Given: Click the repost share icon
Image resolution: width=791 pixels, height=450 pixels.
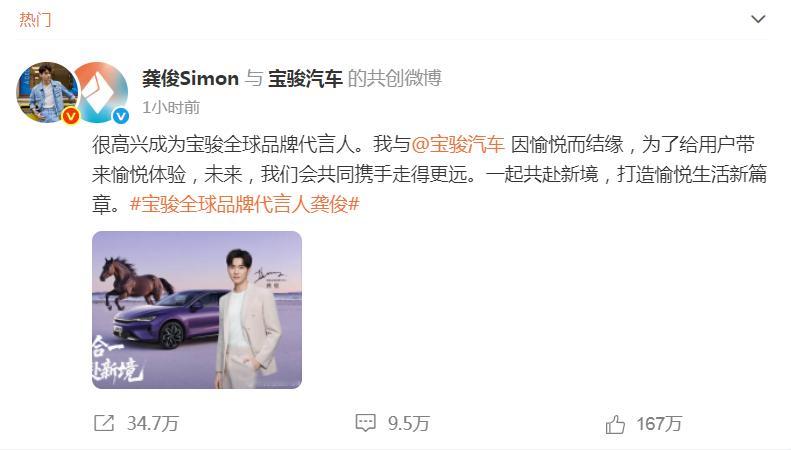Looking at the screenshot, I should click(104, 423).
